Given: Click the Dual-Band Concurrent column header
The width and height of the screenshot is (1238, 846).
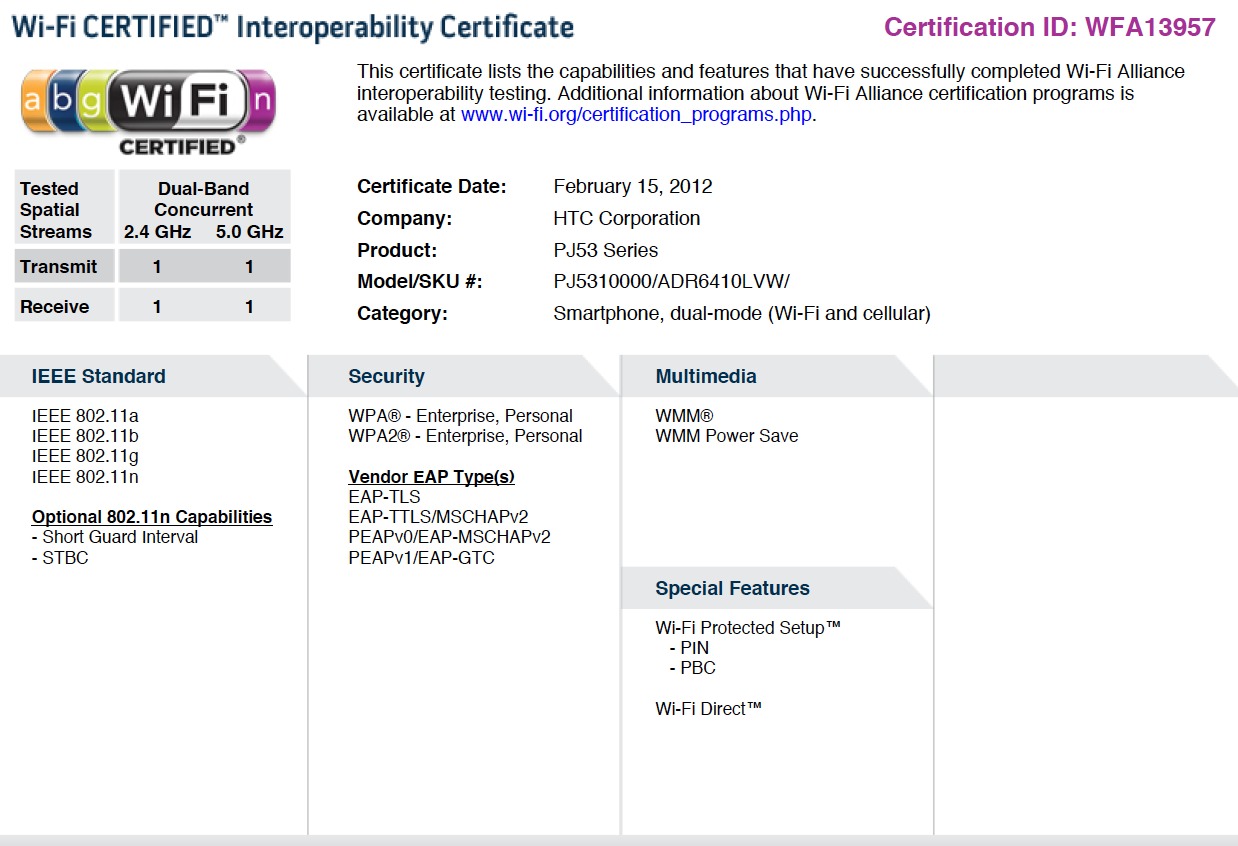Looking at the screenshot, I should 204,199.
